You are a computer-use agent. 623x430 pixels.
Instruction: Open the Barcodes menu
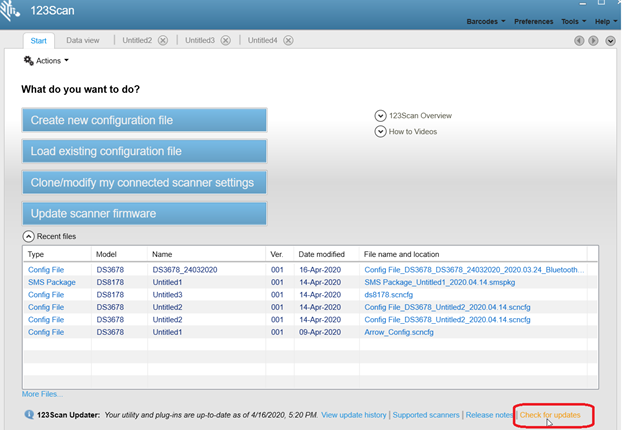coord(487,21)
